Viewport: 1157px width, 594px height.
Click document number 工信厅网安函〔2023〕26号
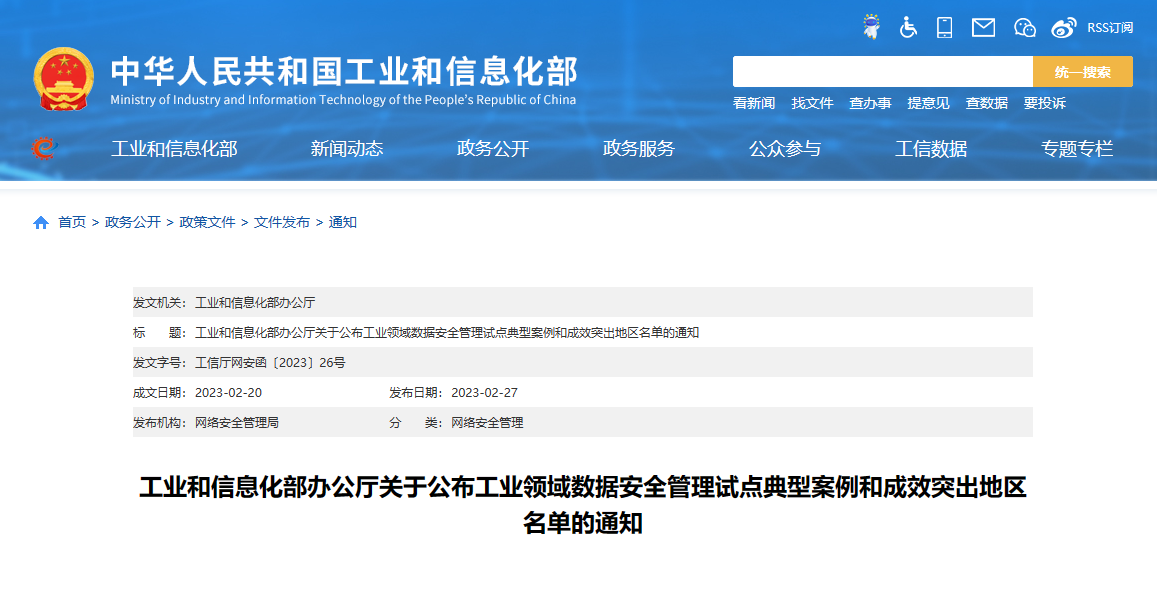coord(270,362)
